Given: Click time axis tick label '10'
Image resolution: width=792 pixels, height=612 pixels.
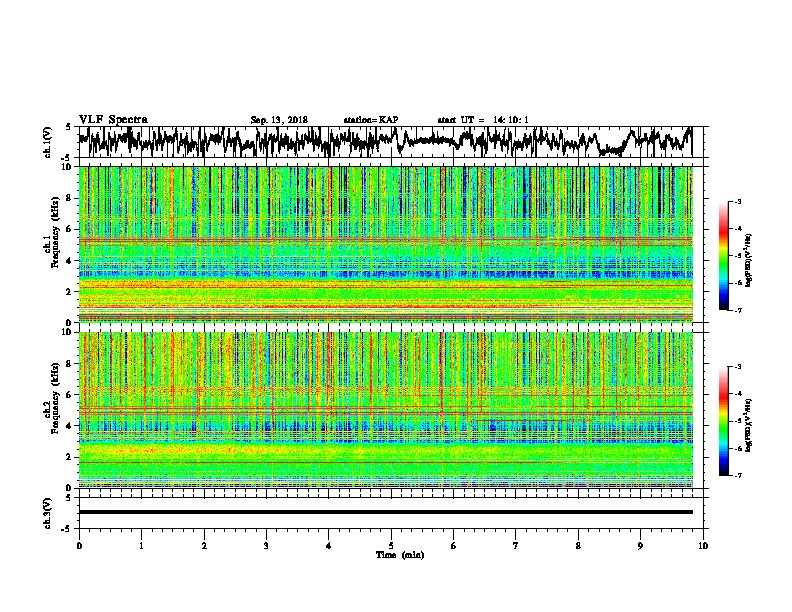Looking at the screenshot, I should [x=703, y=546].
